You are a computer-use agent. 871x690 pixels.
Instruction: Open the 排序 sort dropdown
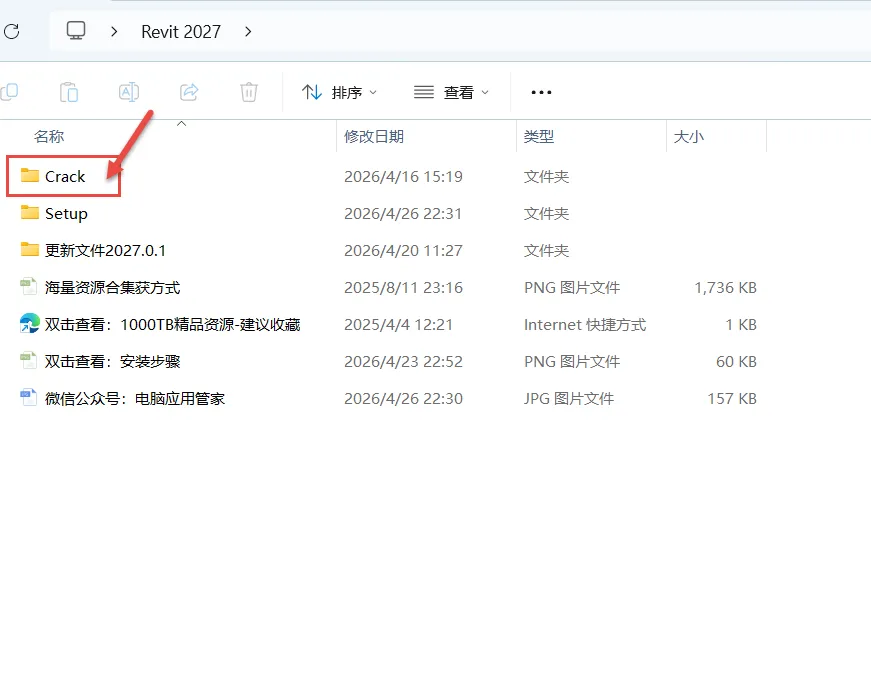[339, 92]
